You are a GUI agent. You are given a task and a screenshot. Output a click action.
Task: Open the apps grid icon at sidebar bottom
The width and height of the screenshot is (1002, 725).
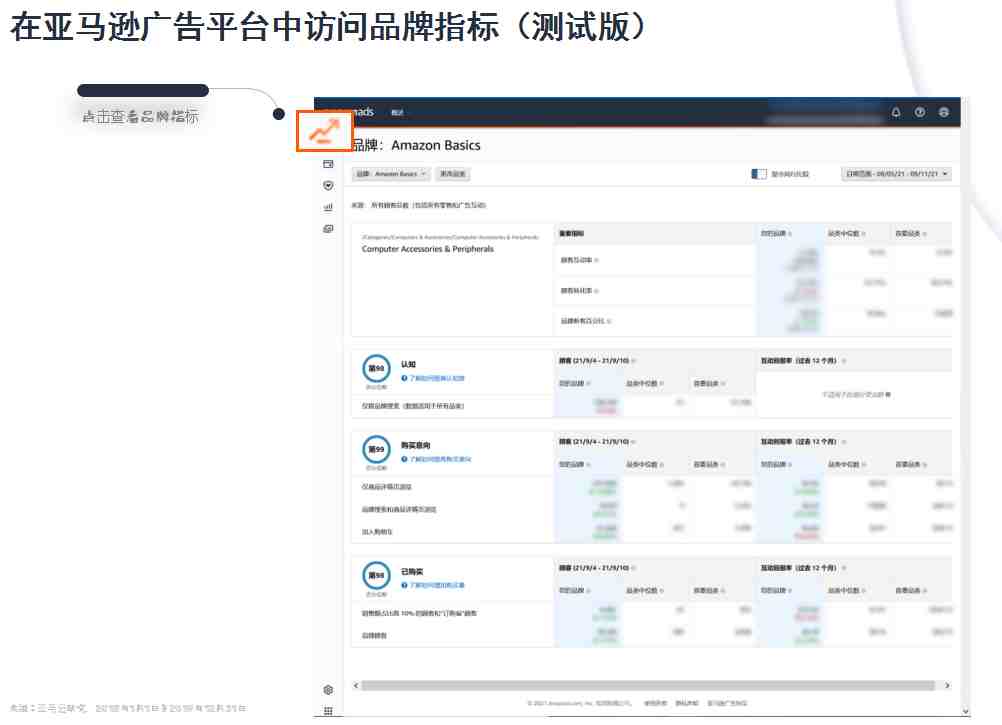pos(328,711)
